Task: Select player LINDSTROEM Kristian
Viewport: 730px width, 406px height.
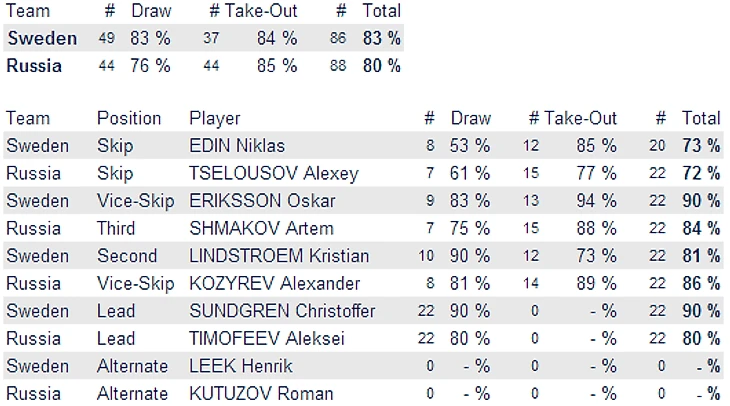Action: (x=279, y=256)
